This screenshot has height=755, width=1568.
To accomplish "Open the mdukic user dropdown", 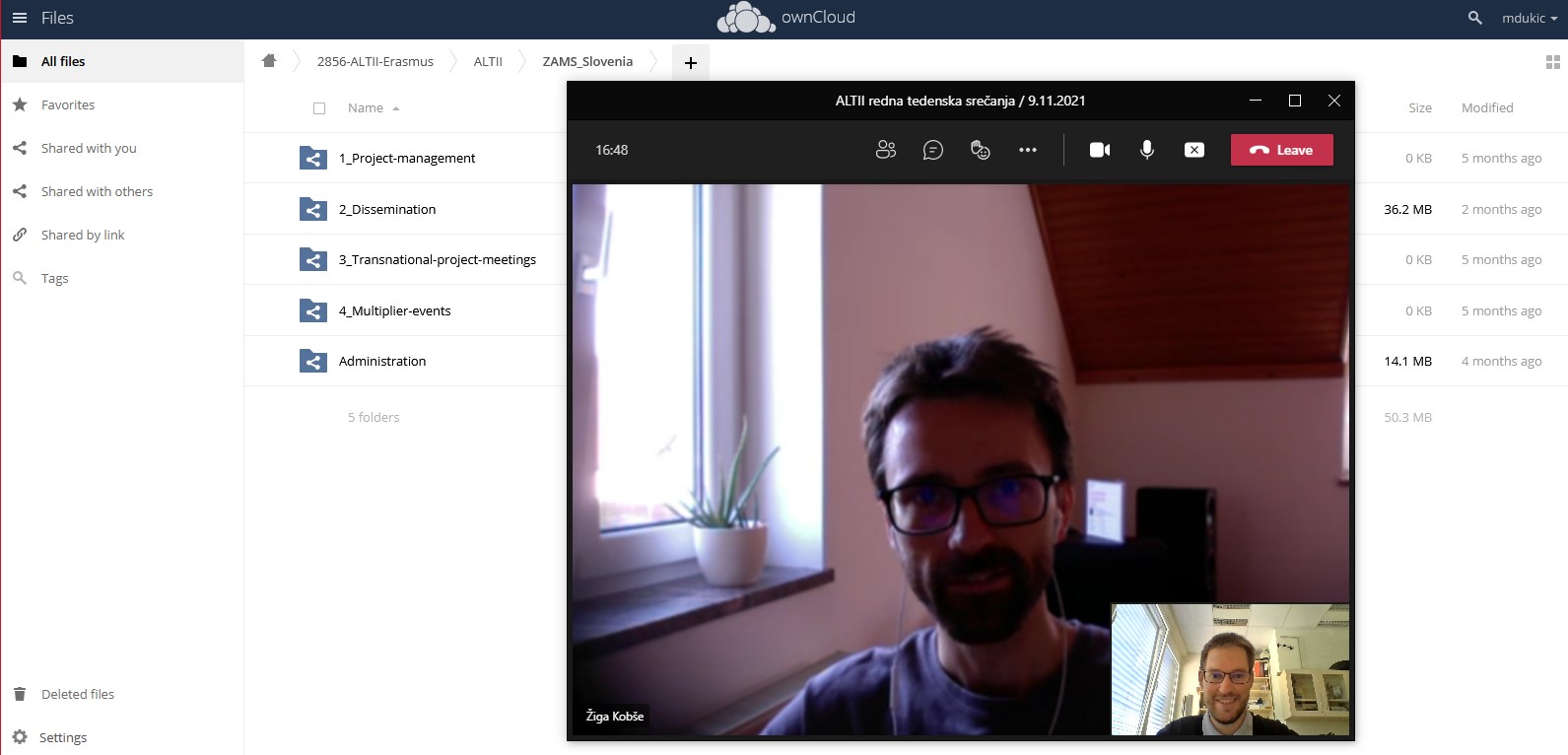I will (x=1529, y=18).
